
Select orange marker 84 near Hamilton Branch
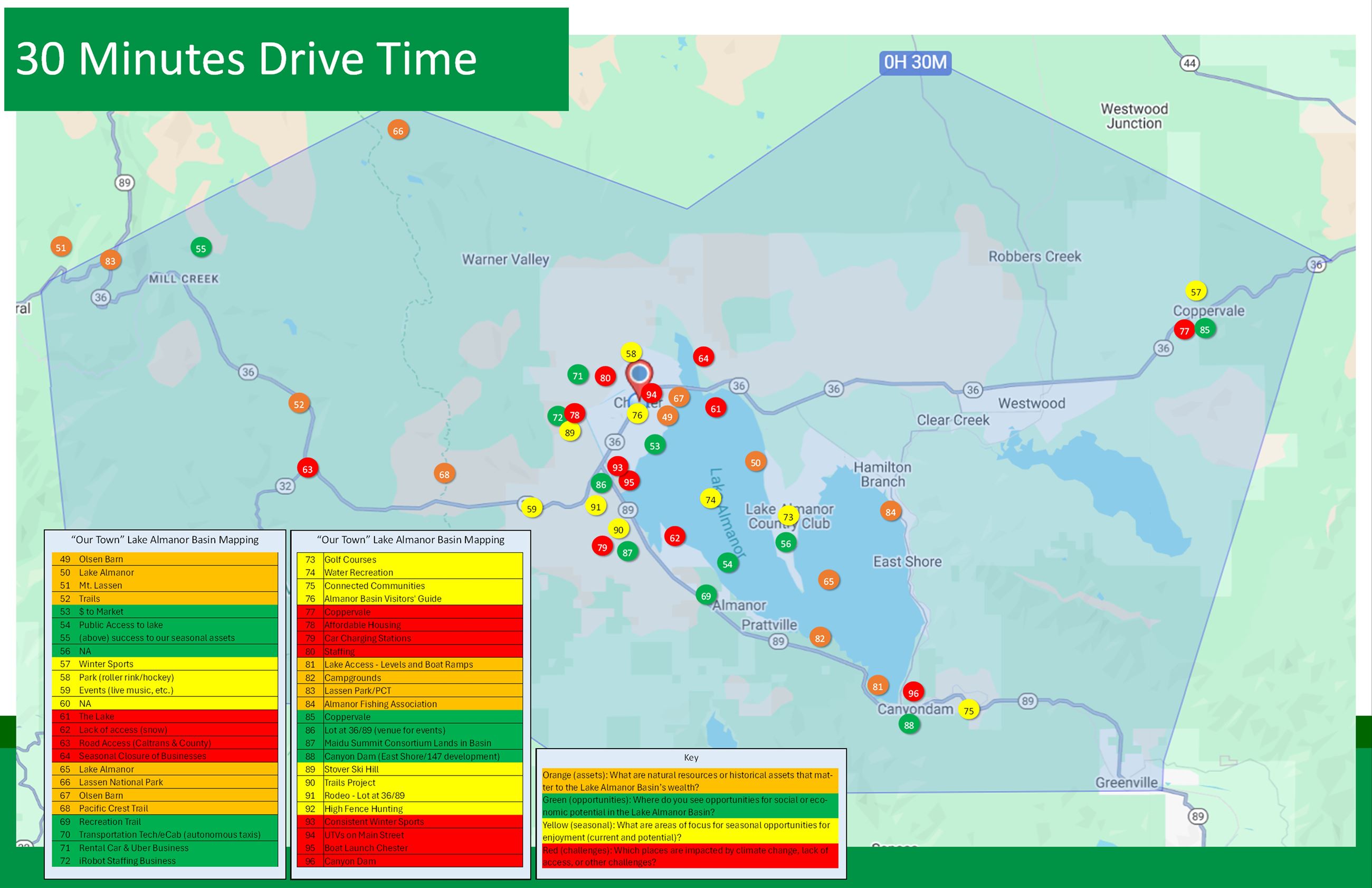890,512
